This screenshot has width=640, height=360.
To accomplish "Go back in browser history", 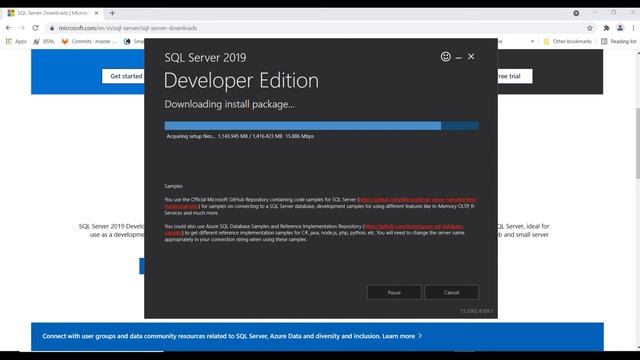I will tap(9, 28).
